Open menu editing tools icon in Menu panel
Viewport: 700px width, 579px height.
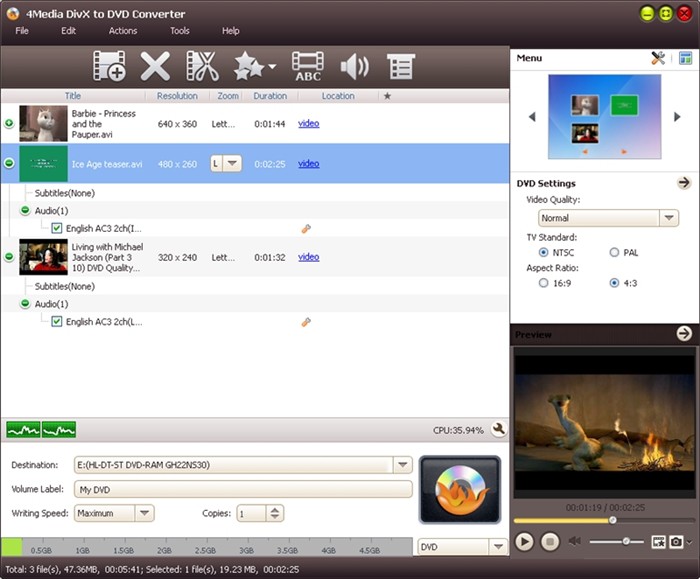[x=658, y=58]
